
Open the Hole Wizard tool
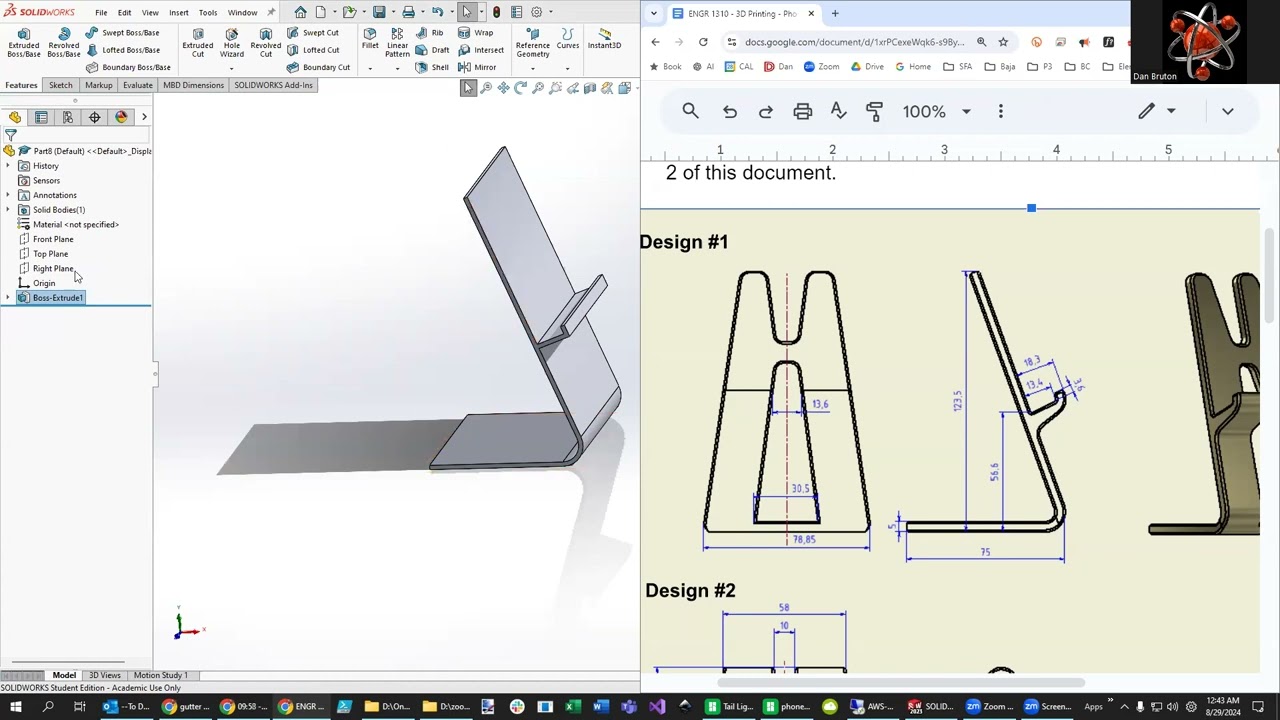232,42
